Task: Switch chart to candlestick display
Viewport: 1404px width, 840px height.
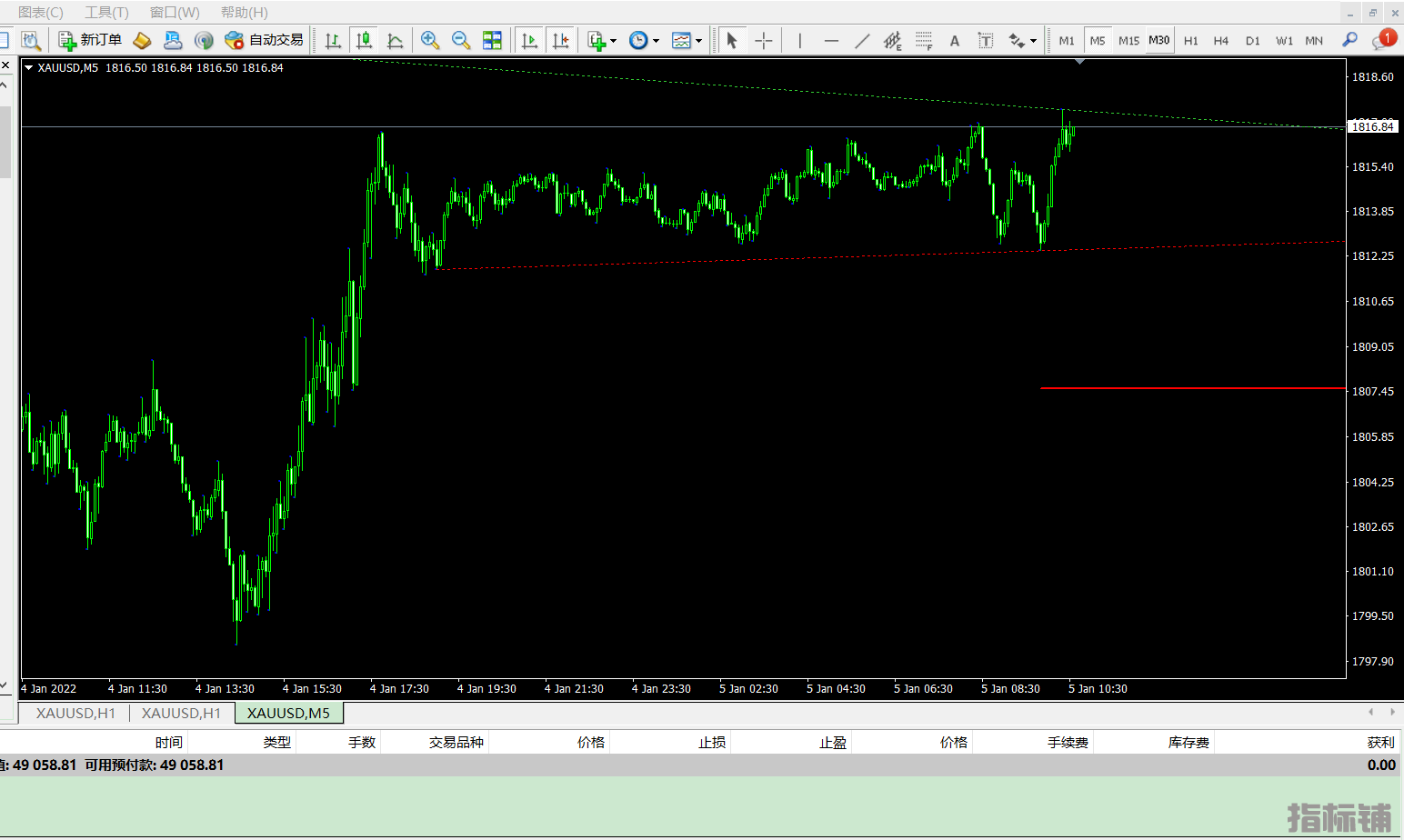Action: coord(364,40)
